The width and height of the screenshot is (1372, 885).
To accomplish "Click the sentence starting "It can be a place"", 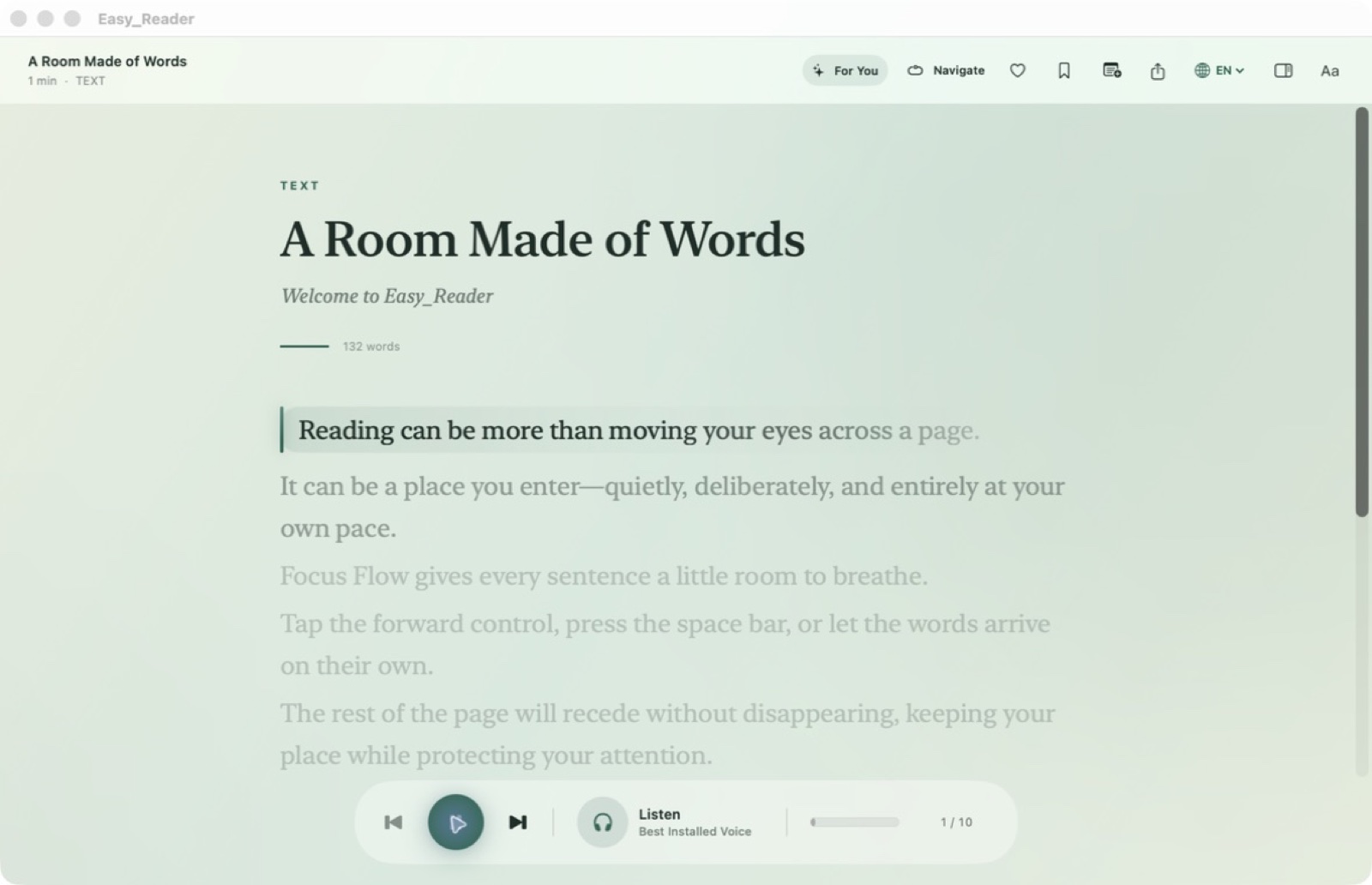I will pyautogui.click(x=672, y=507).
